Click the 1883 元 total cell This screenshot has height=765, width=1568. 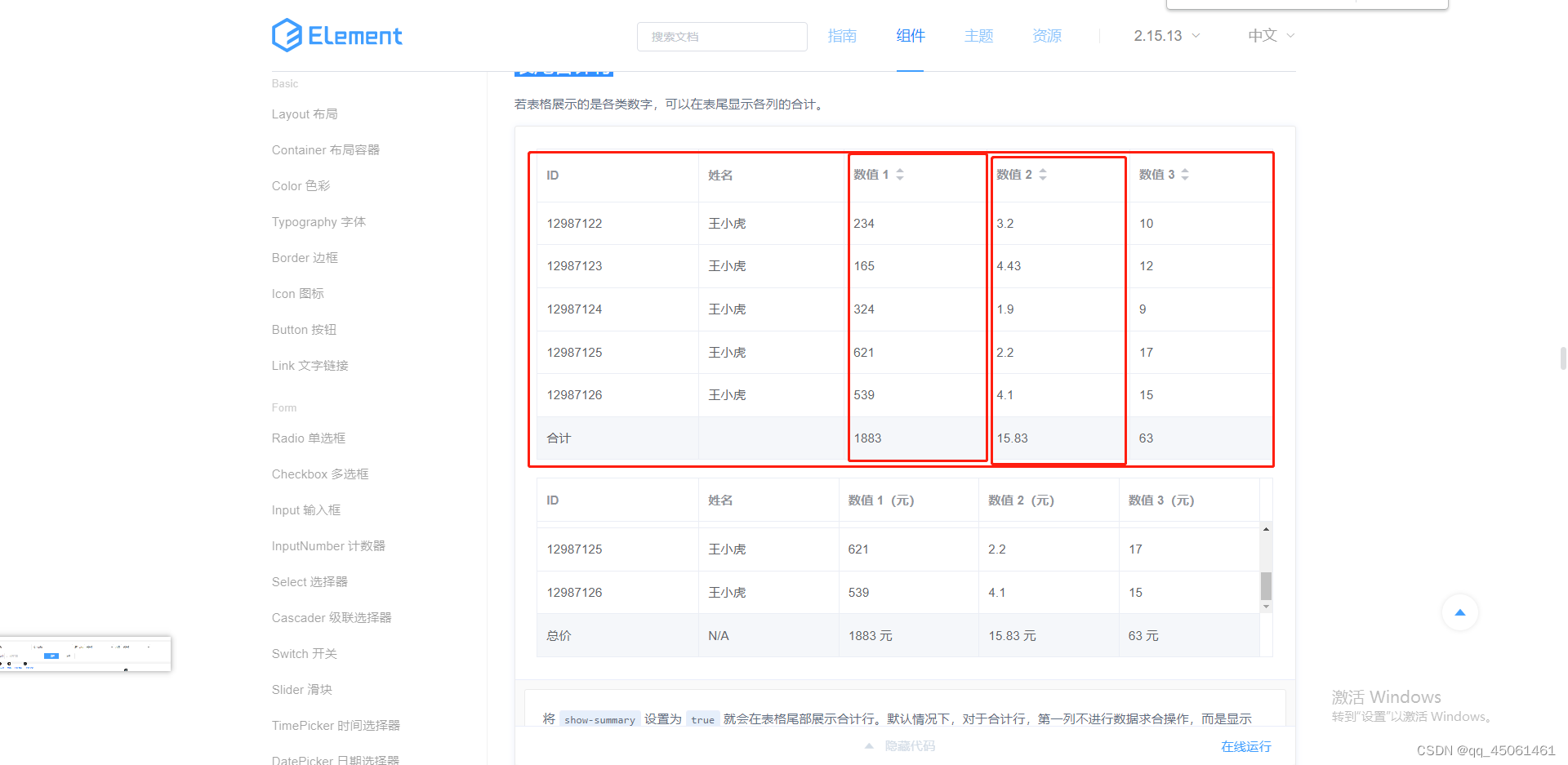pos(871,636)
